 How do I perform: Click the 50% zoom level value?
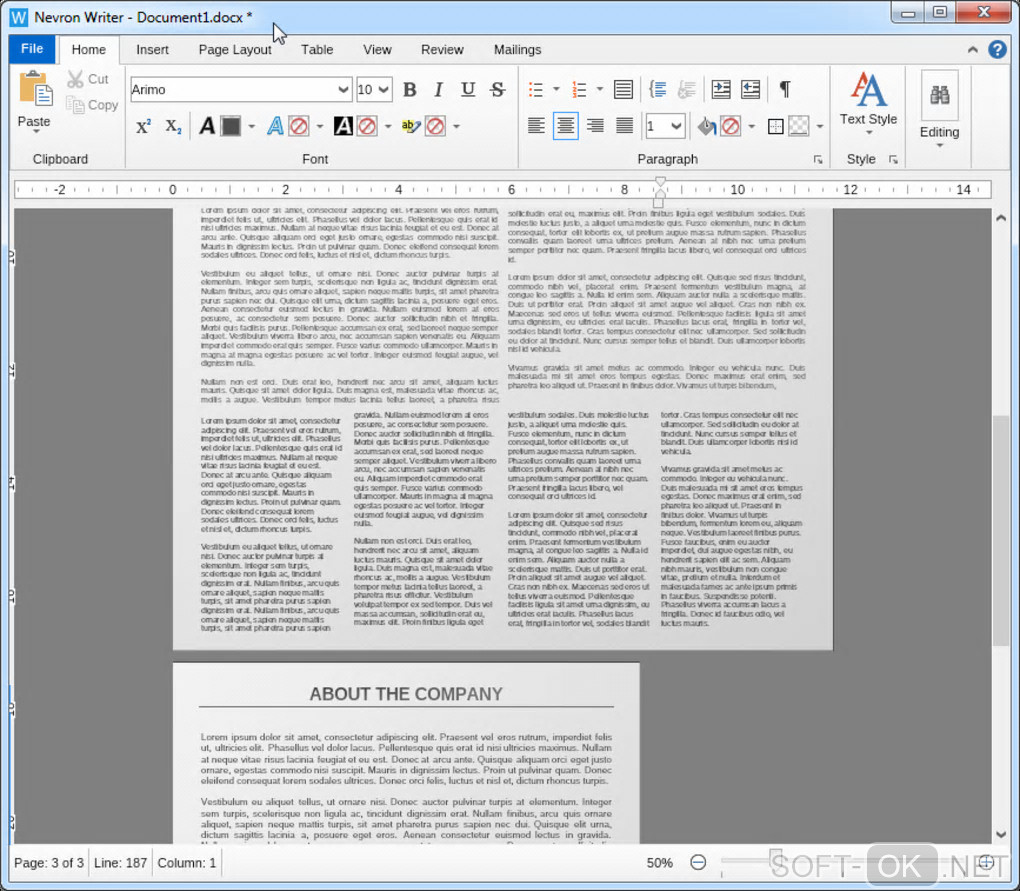660,863
